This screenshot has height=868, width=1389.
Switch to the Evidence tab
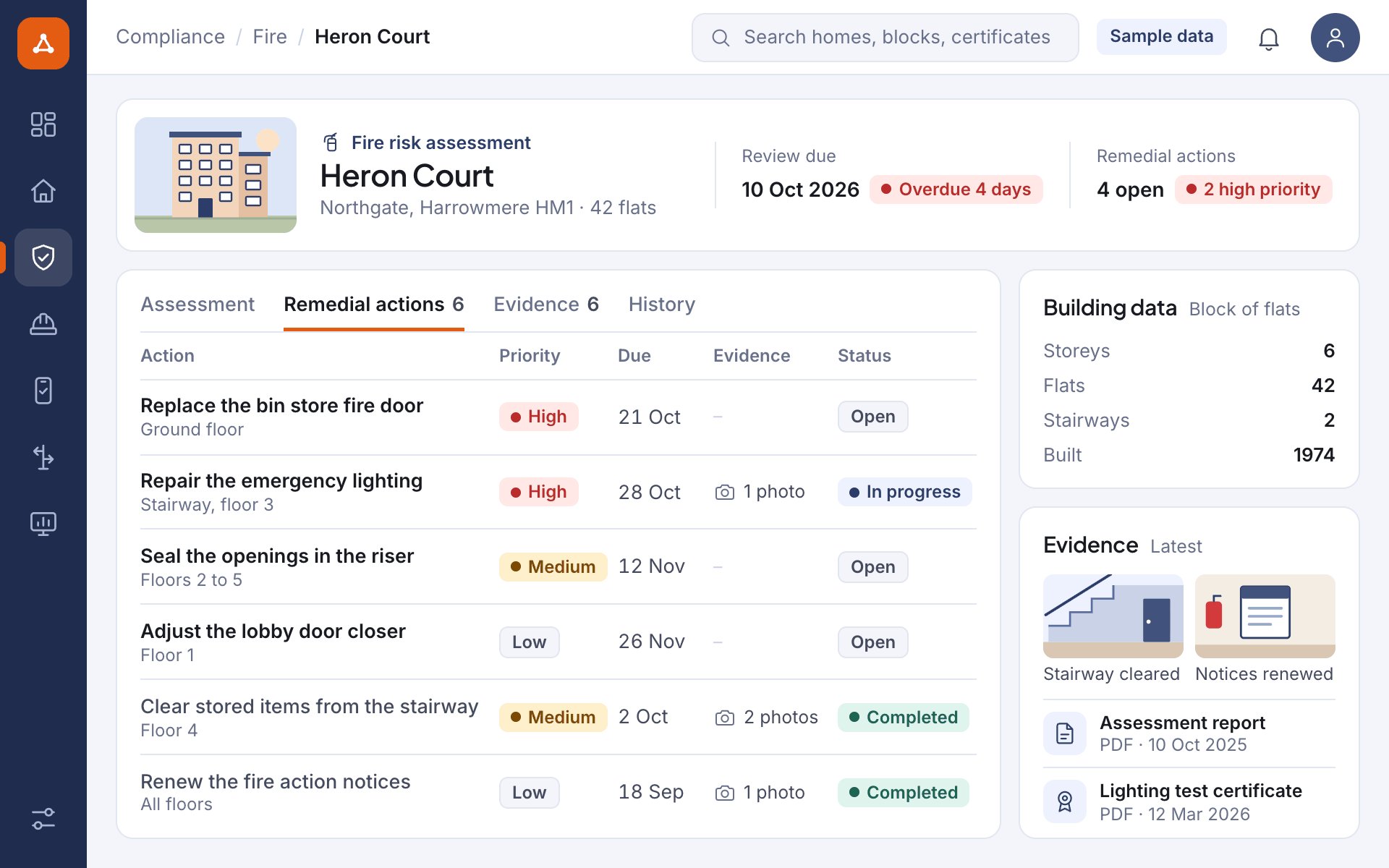[546, 305]
